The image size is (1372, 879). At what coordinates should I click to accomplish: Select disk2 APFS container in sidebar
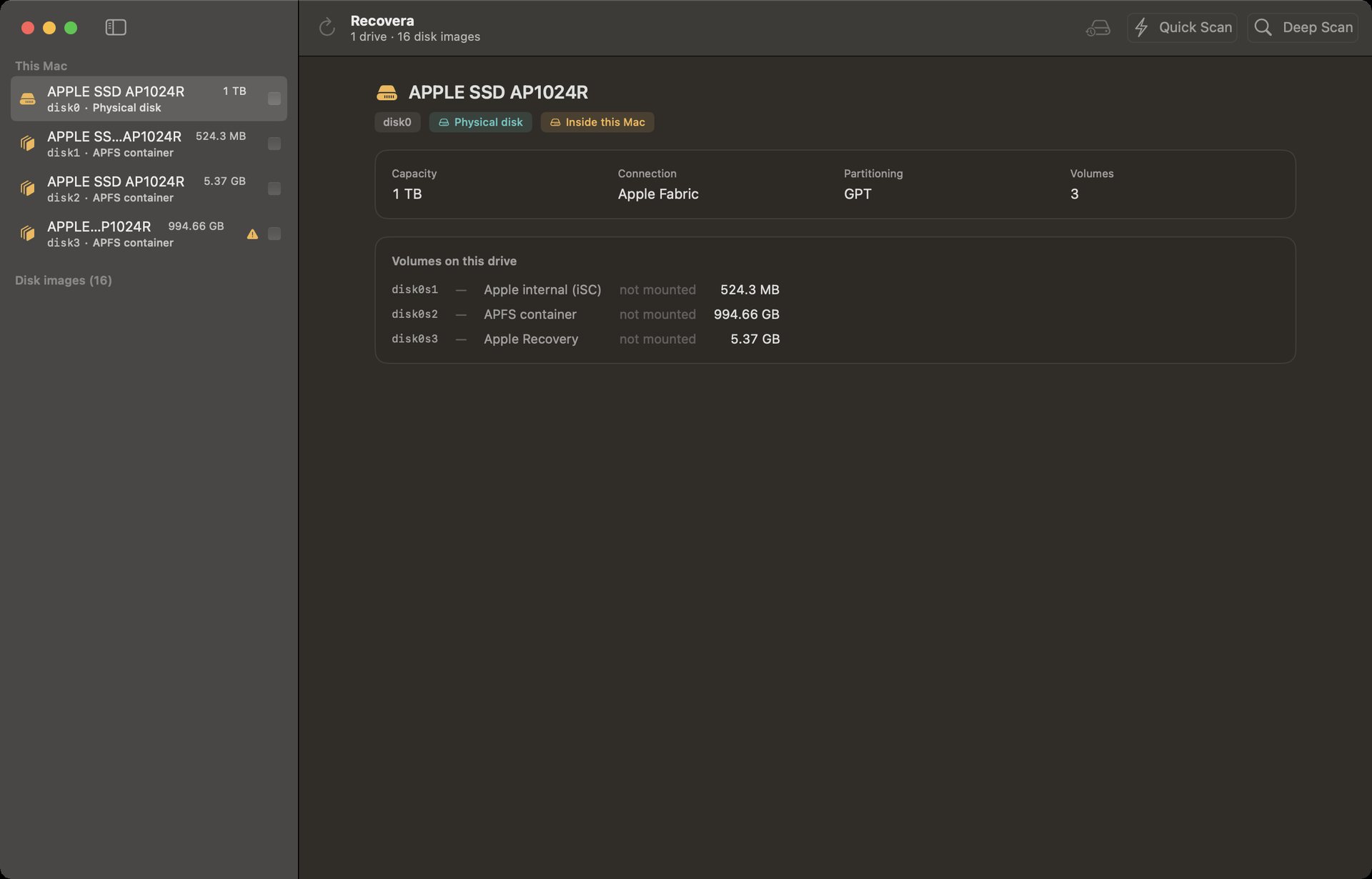pyautogui.click(x=149, y=189)
